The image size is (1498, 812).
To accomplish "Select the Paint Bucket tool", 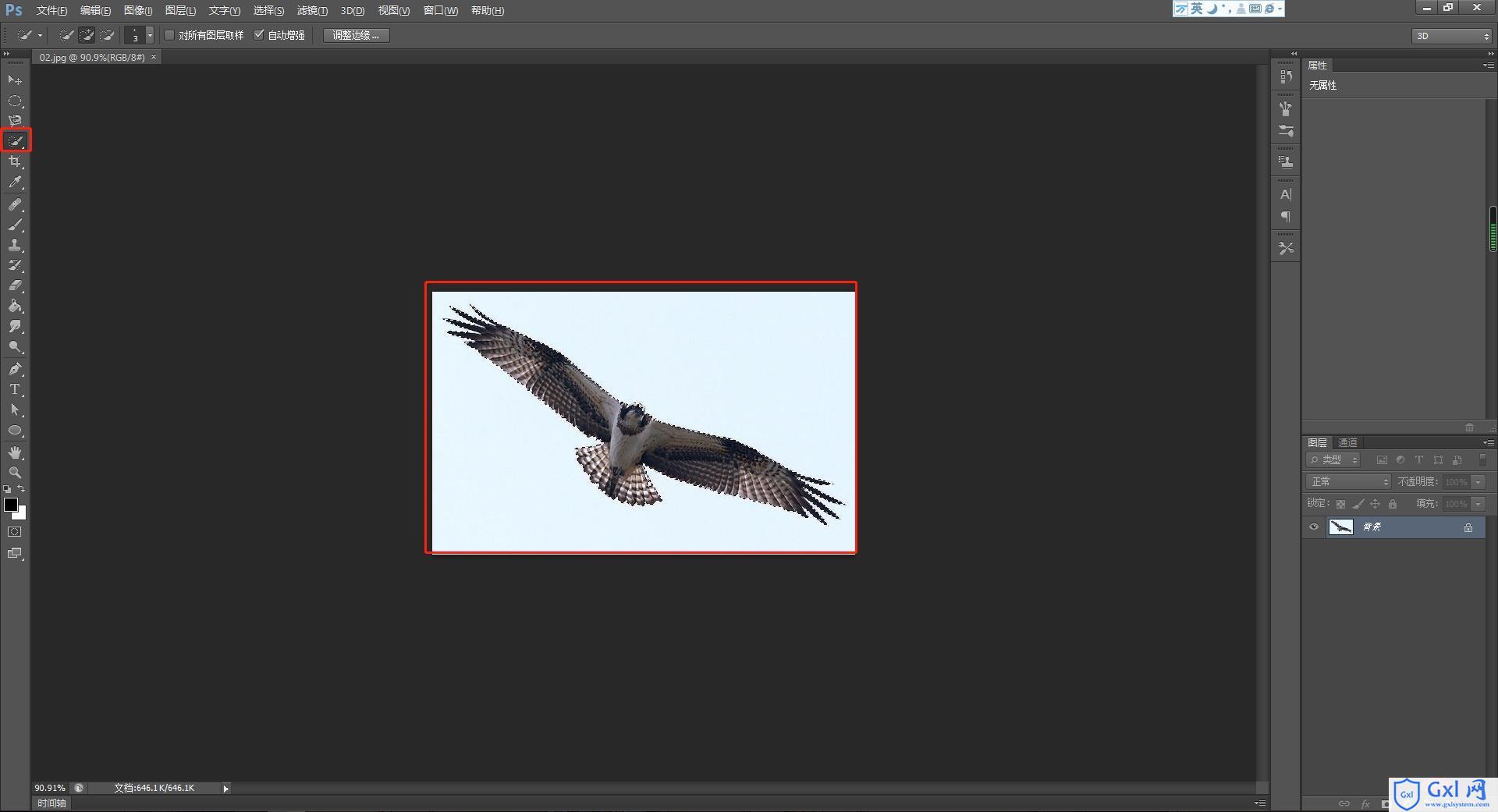I will 15,306.
